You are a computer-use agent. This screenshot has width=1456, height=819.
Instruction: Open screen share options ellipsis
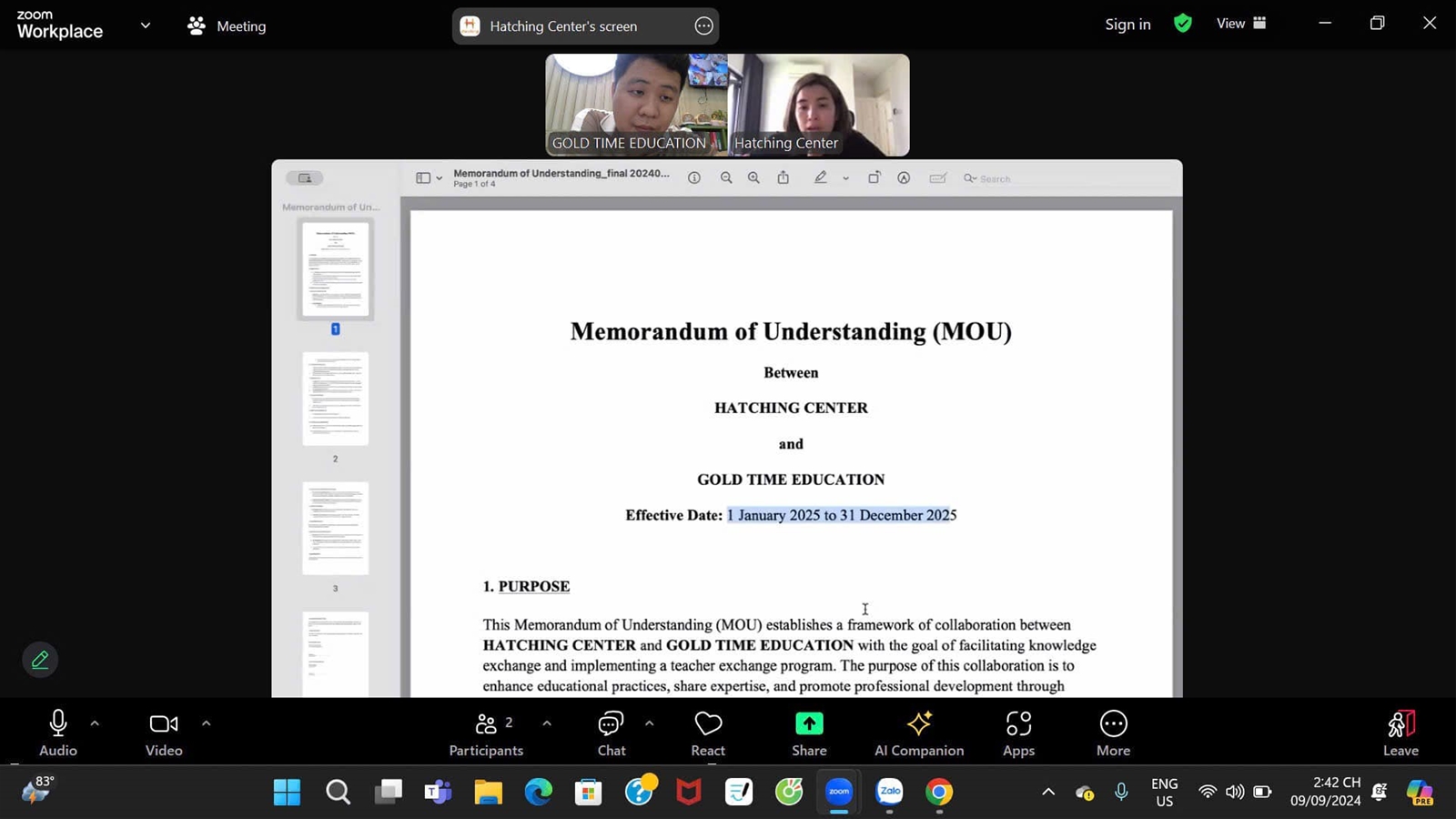click(703, 26)
